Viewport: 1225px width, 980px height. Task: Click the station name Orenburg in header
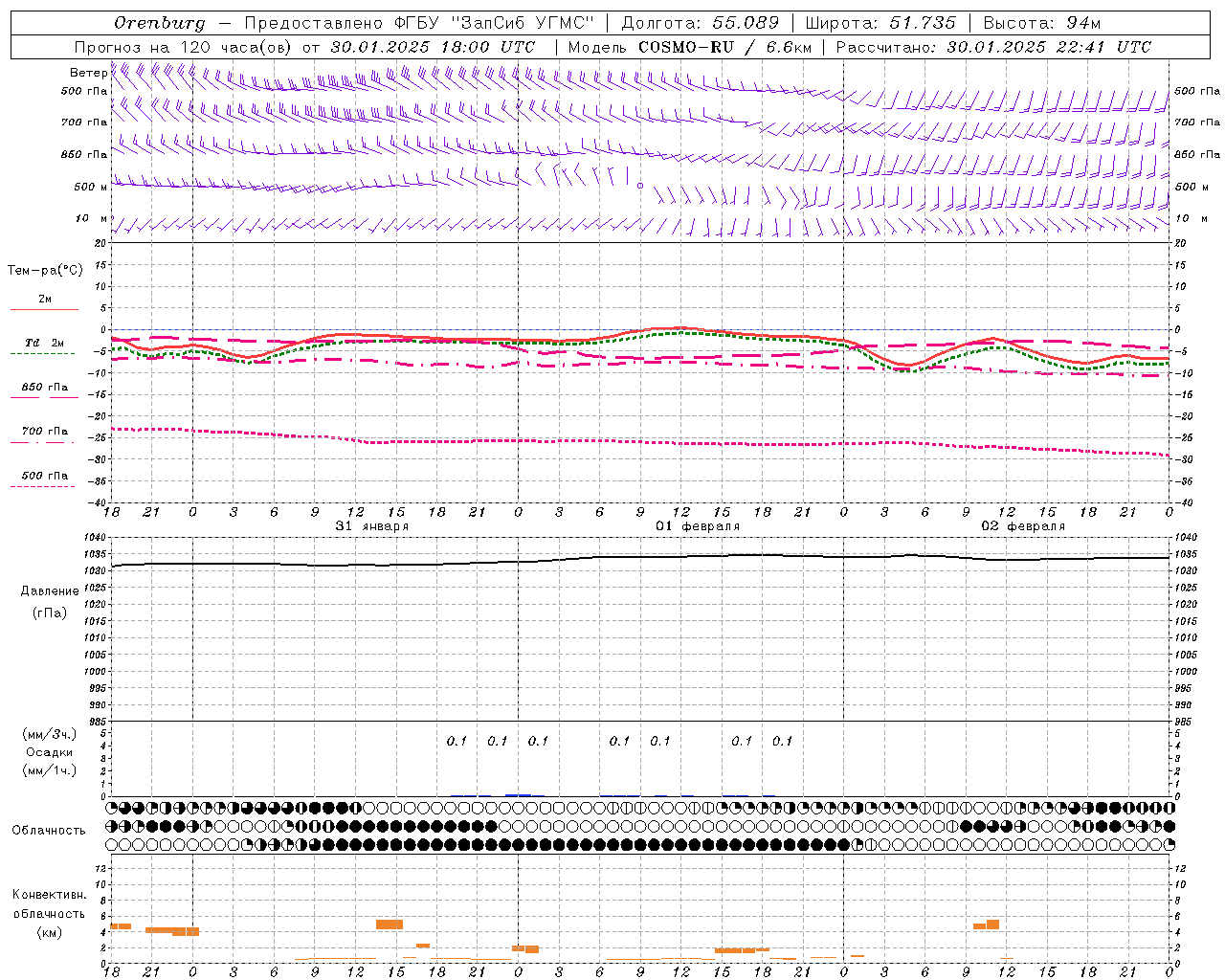159,23
